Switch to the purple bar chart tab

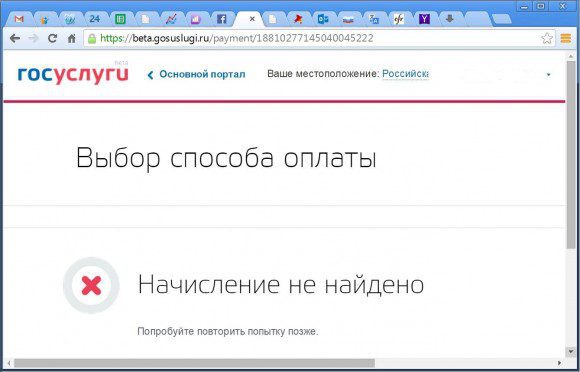[196, 19]
